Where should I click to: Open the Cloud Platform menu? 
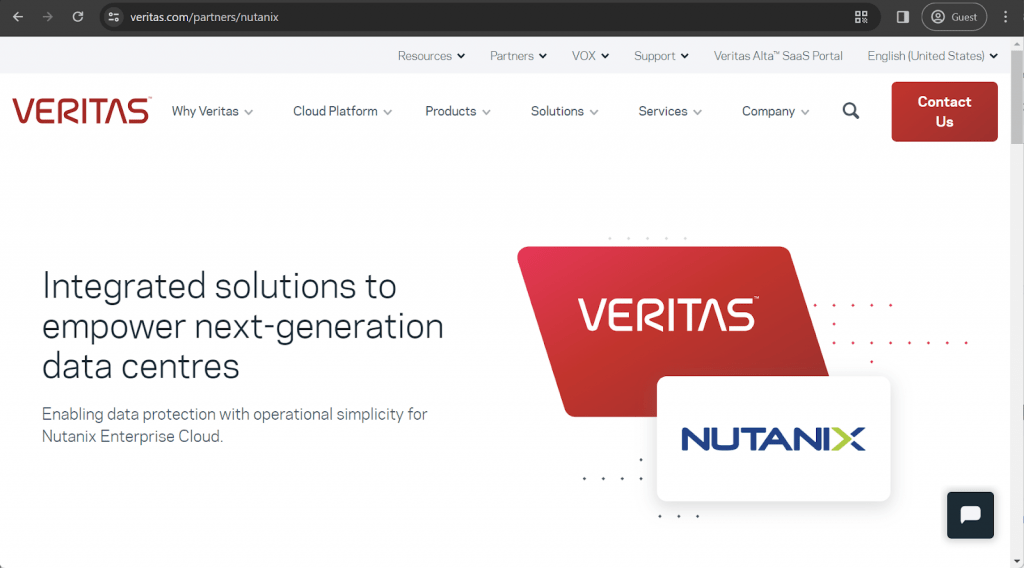point(342,112)
